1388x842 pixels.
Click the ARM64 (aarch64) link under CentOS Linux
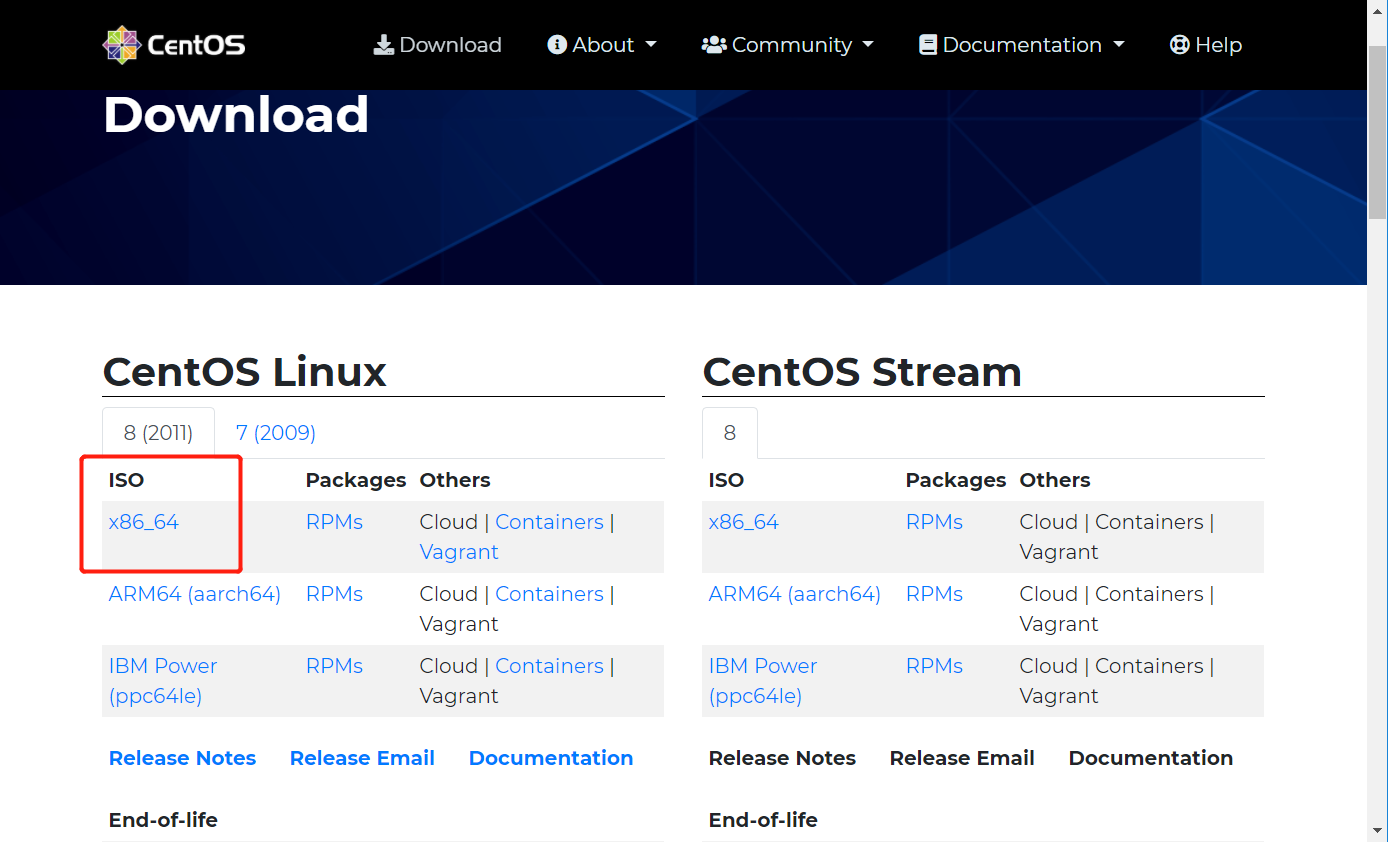click(x=194, y=593)
